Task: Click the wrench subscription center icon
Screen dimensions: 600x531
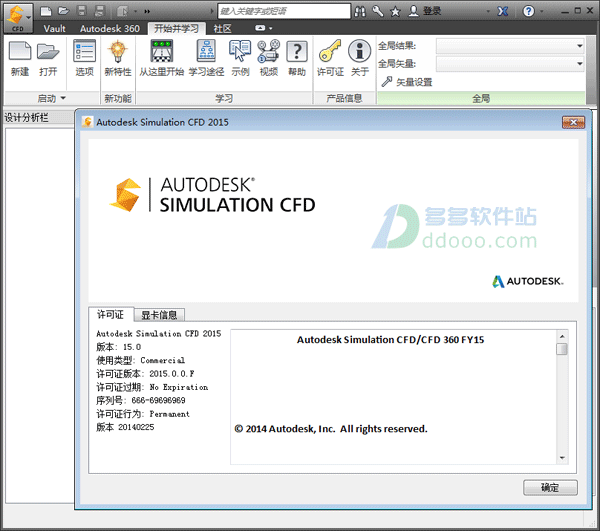Action: coord(378,11)
